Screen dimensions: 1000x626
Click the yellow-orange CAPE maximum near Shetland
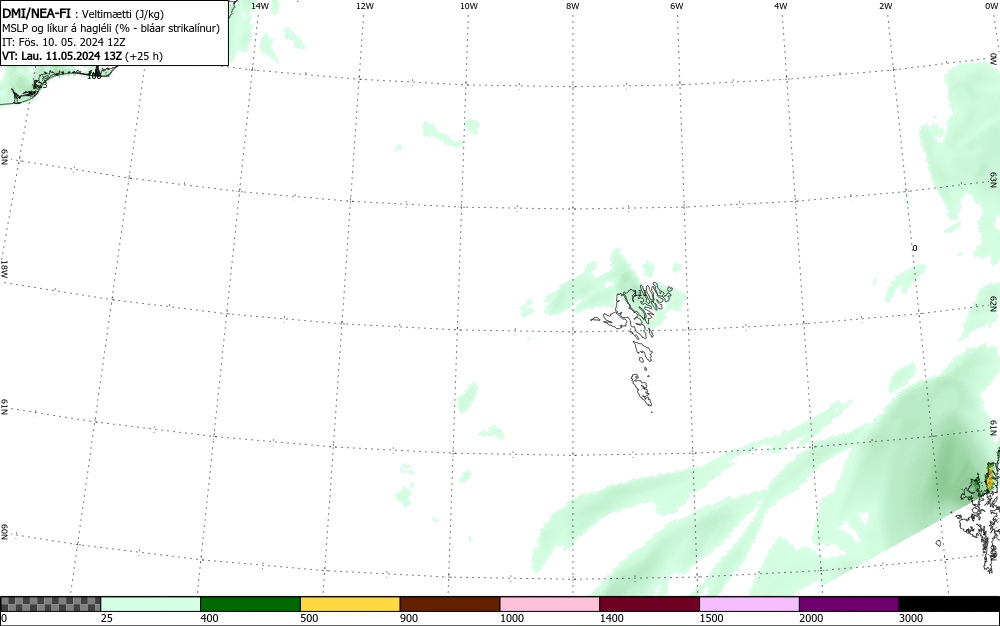(990, 478)
